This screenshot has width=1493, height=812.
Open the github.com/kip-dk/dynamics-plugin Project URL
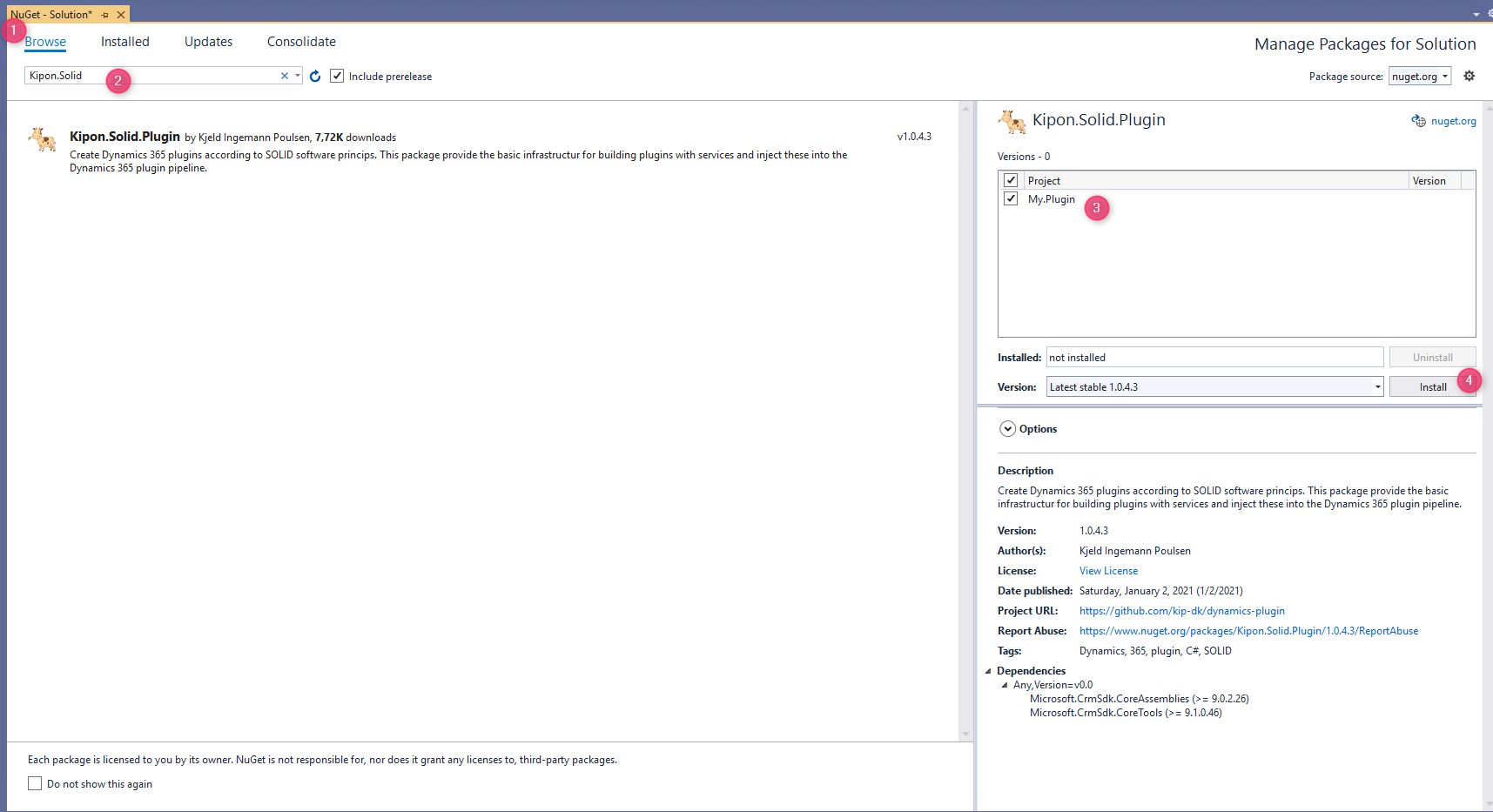1182,611
